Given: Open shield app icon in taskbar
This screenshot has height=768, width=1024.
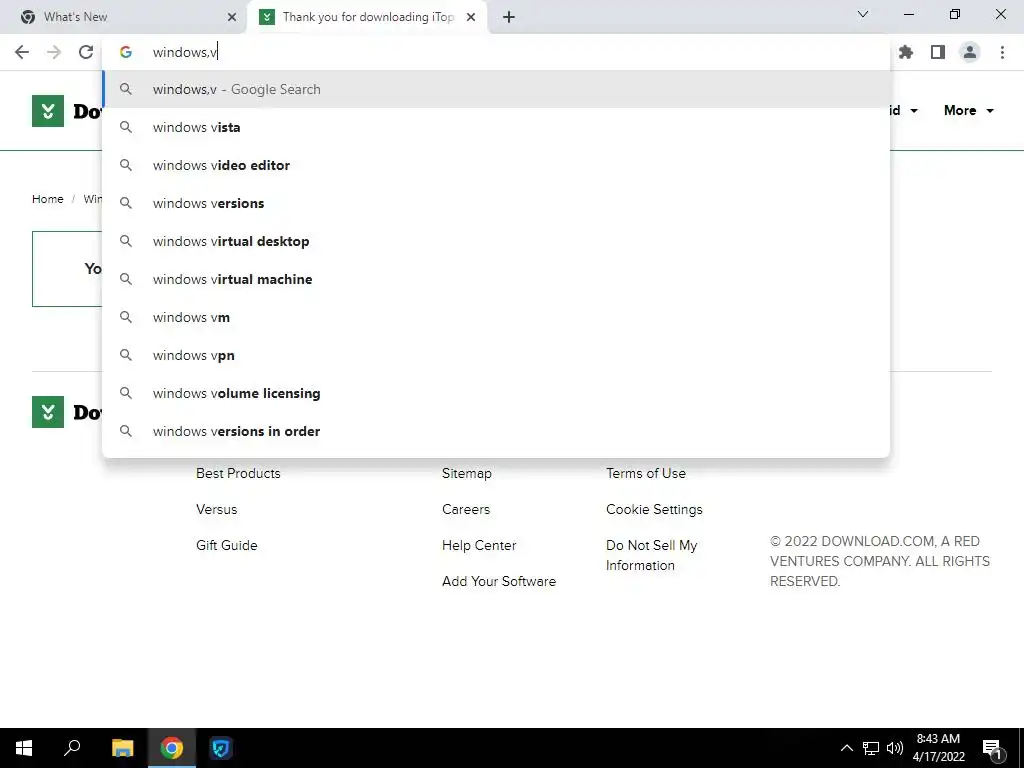Looking at the screenshot, I should tap(221, 748).
